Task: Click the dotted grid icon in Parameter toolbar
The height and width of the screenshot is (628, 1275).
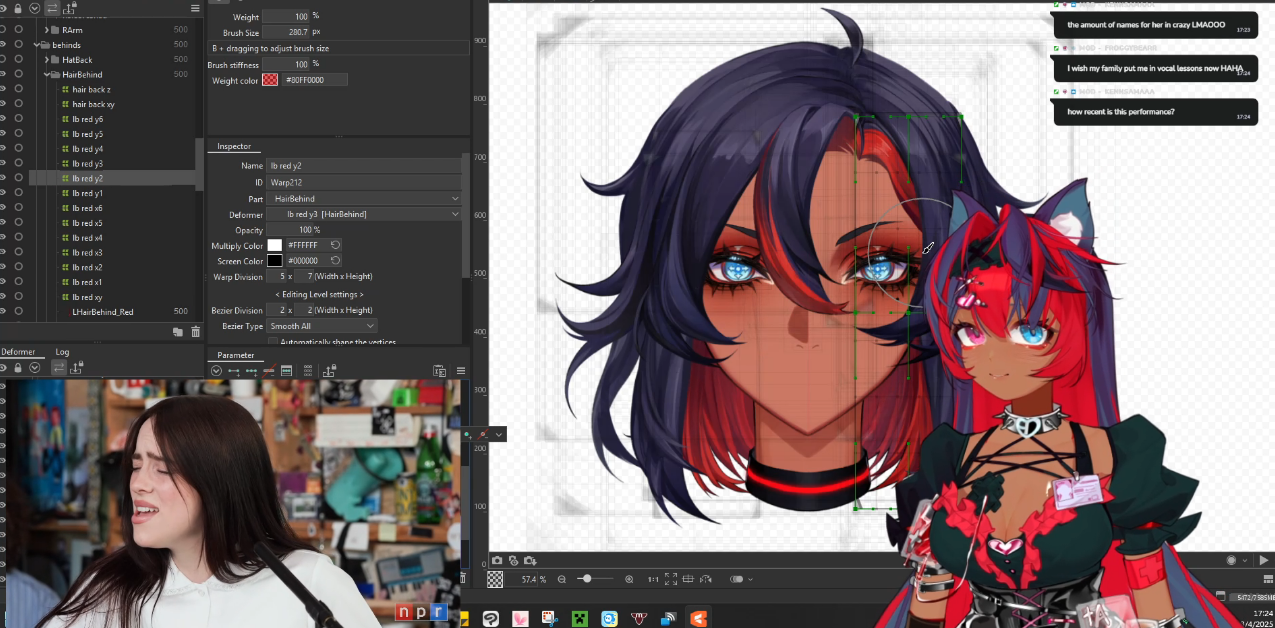Action: click(308, 371)
